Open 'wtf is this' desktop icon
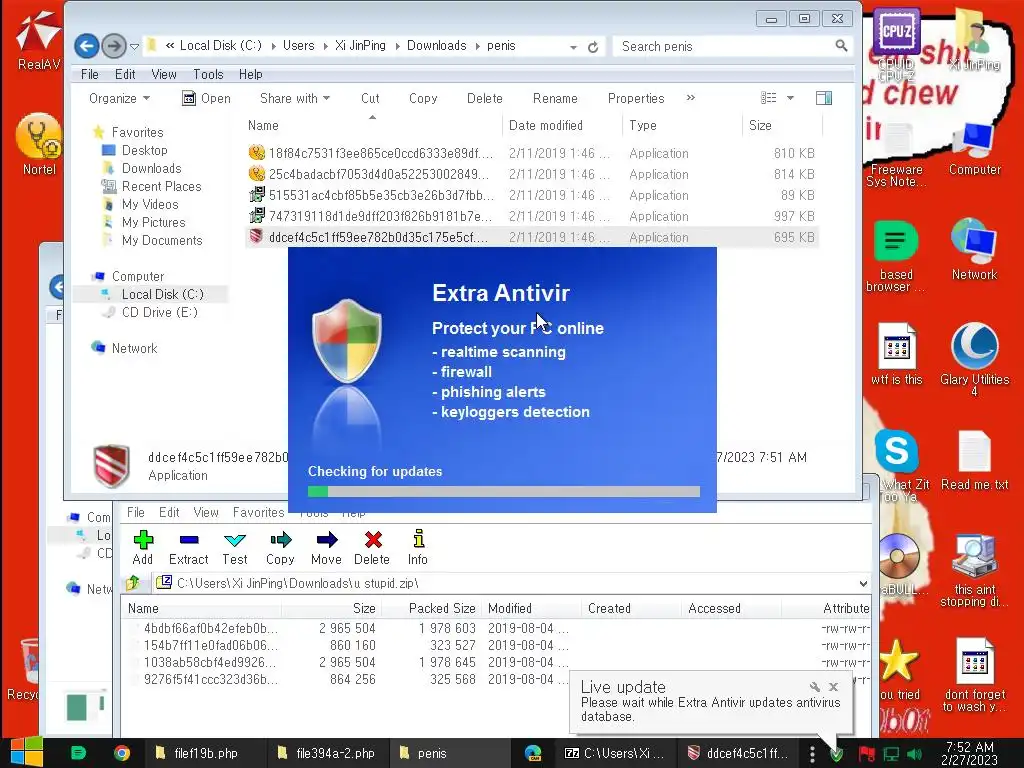Screen dimensions: 1024x768 pyautogui.click(x=896, y=354)
